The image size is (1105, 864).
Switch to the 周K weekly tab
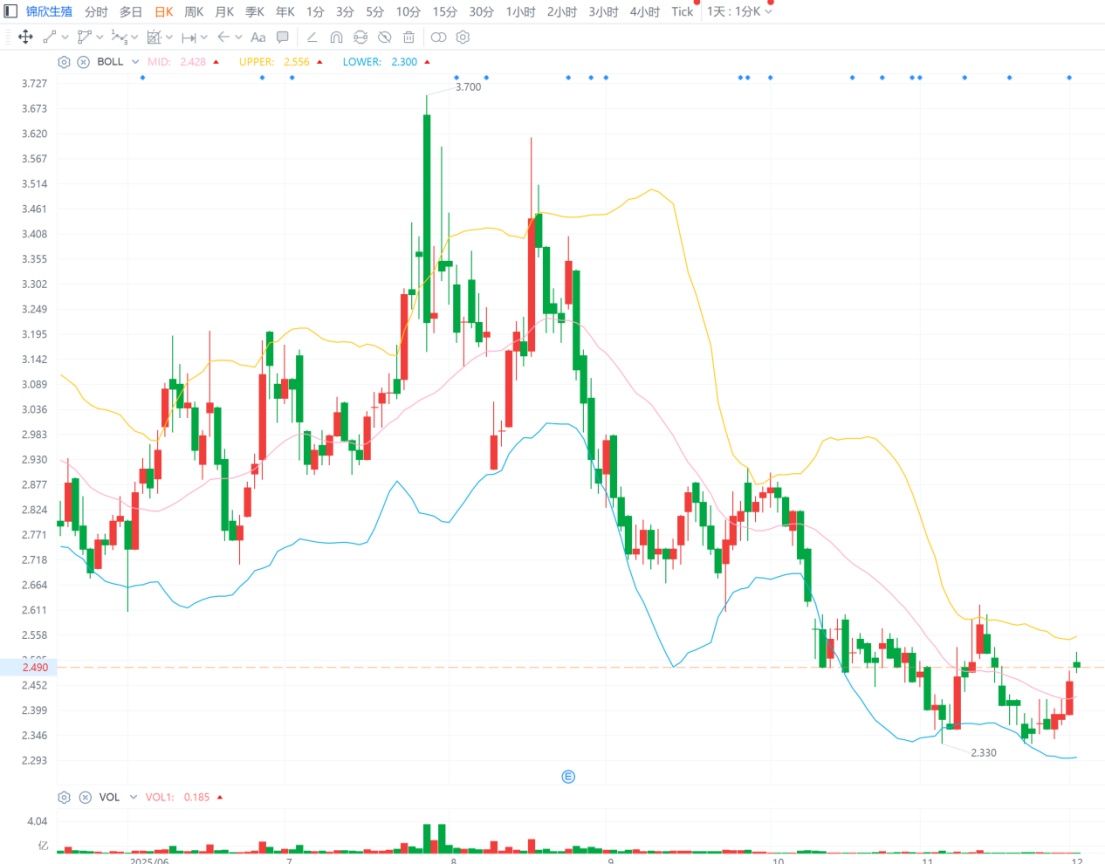pyautogui.click(x=194, y=12)
